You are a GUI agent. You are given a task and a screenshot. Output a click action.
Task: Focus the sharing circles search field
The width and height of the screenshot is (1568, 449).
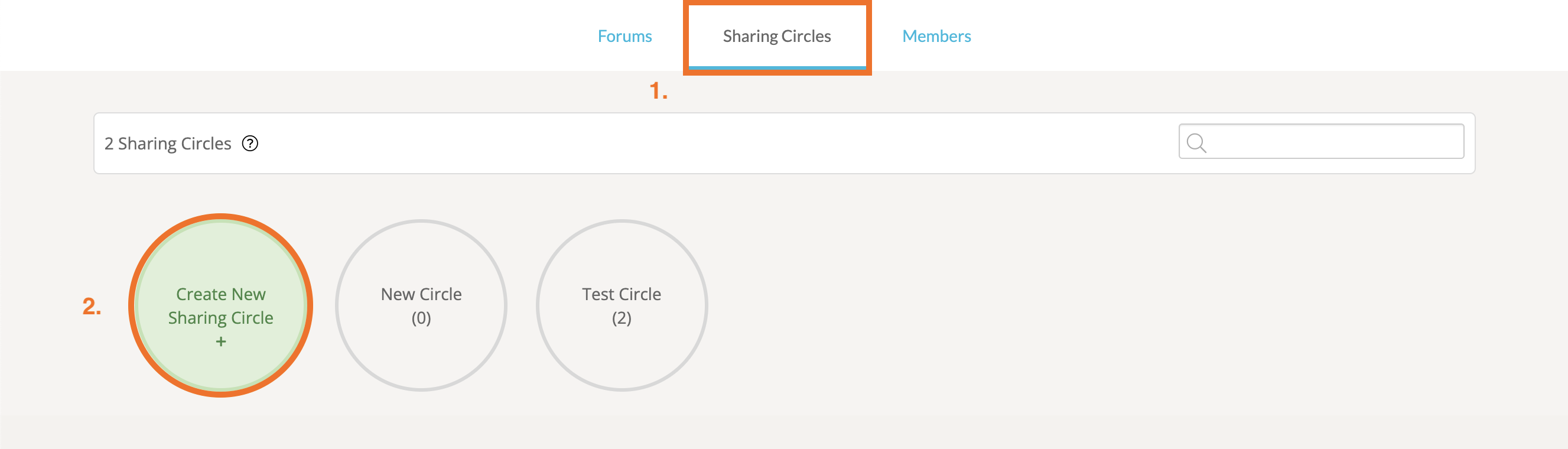pos(1333,142)
